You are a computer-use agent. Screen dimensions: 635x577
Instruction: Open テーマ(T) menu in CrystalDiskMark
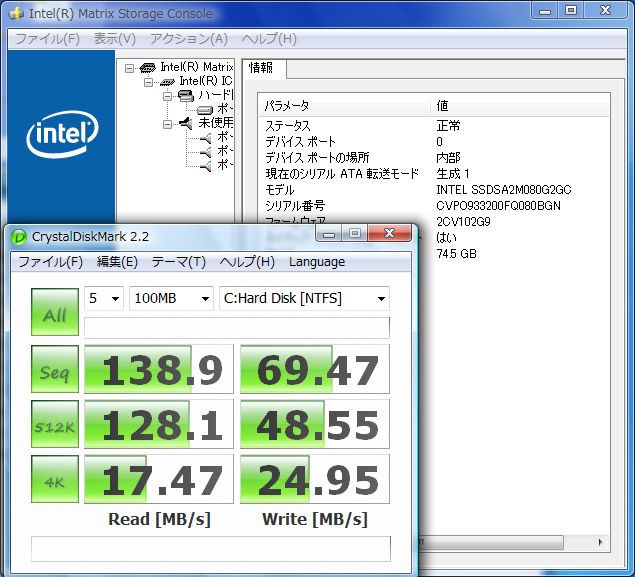point(179,262)
